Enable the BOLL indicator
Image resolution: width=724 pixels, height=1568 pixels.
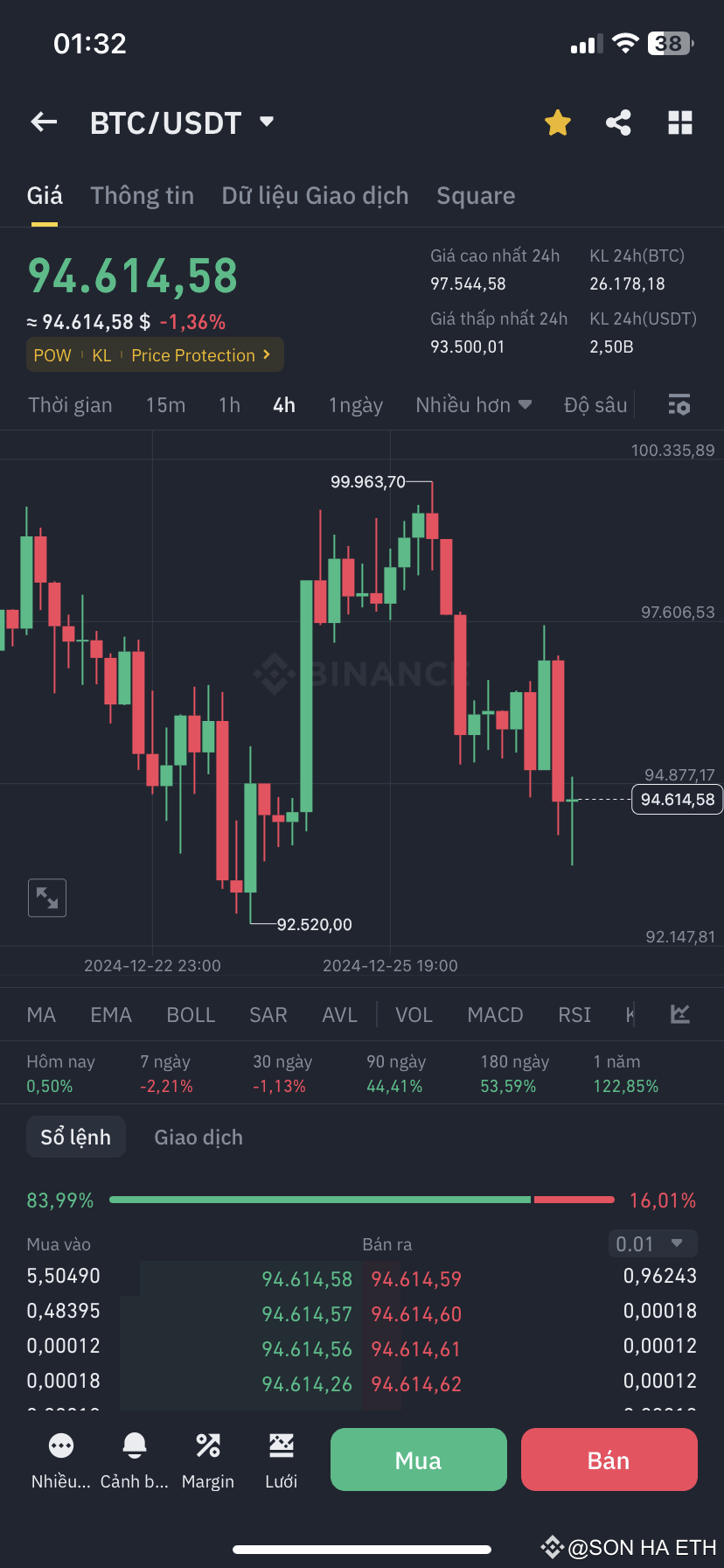click(191, 1014)
